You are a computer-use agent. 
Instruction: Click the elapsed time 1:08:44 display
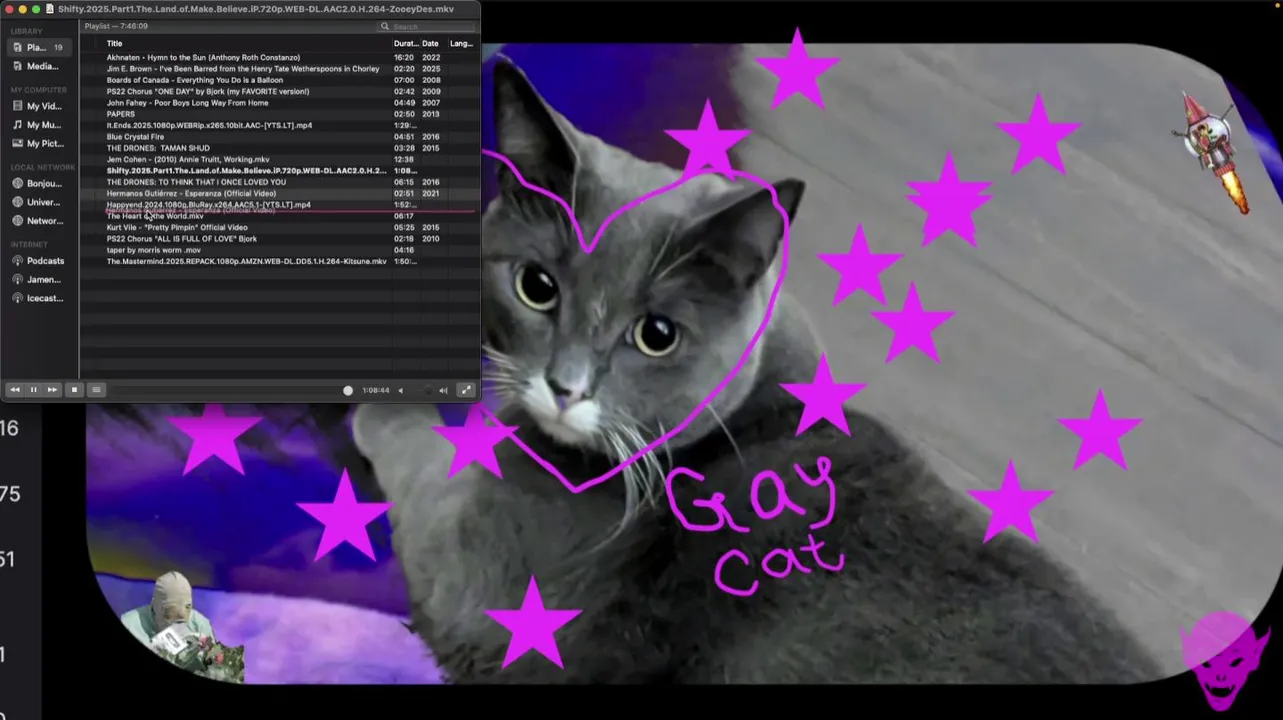(376, 391)
